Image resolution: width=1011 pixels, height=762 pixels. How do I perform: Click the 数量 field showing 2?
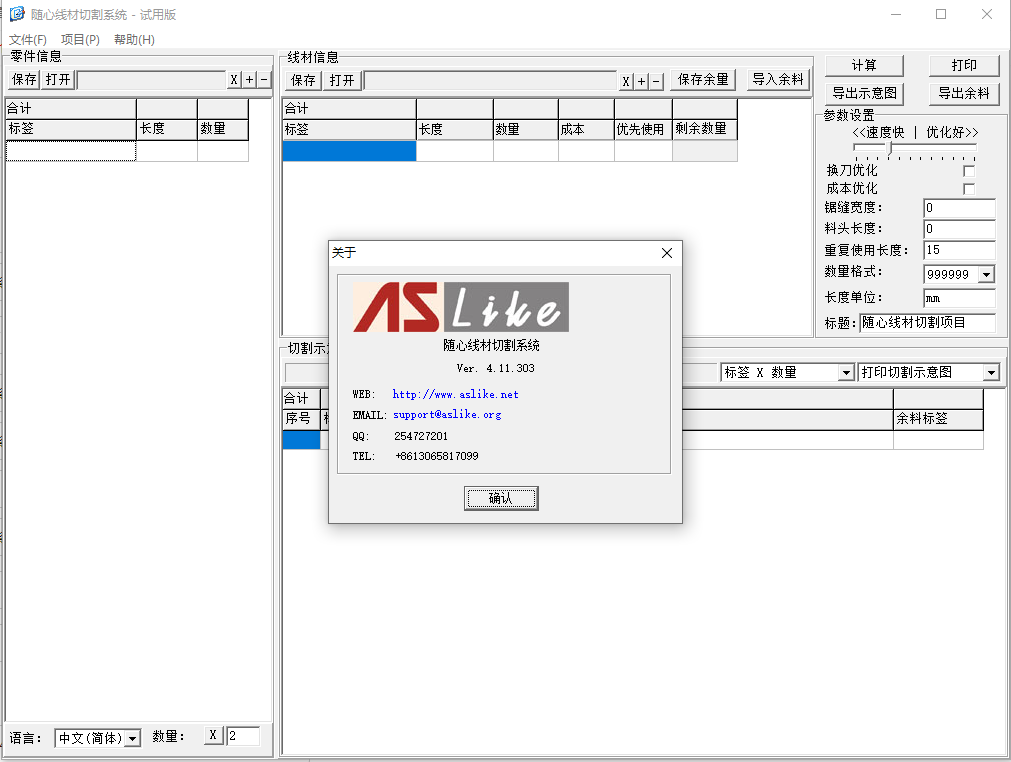tap(243, 736)
